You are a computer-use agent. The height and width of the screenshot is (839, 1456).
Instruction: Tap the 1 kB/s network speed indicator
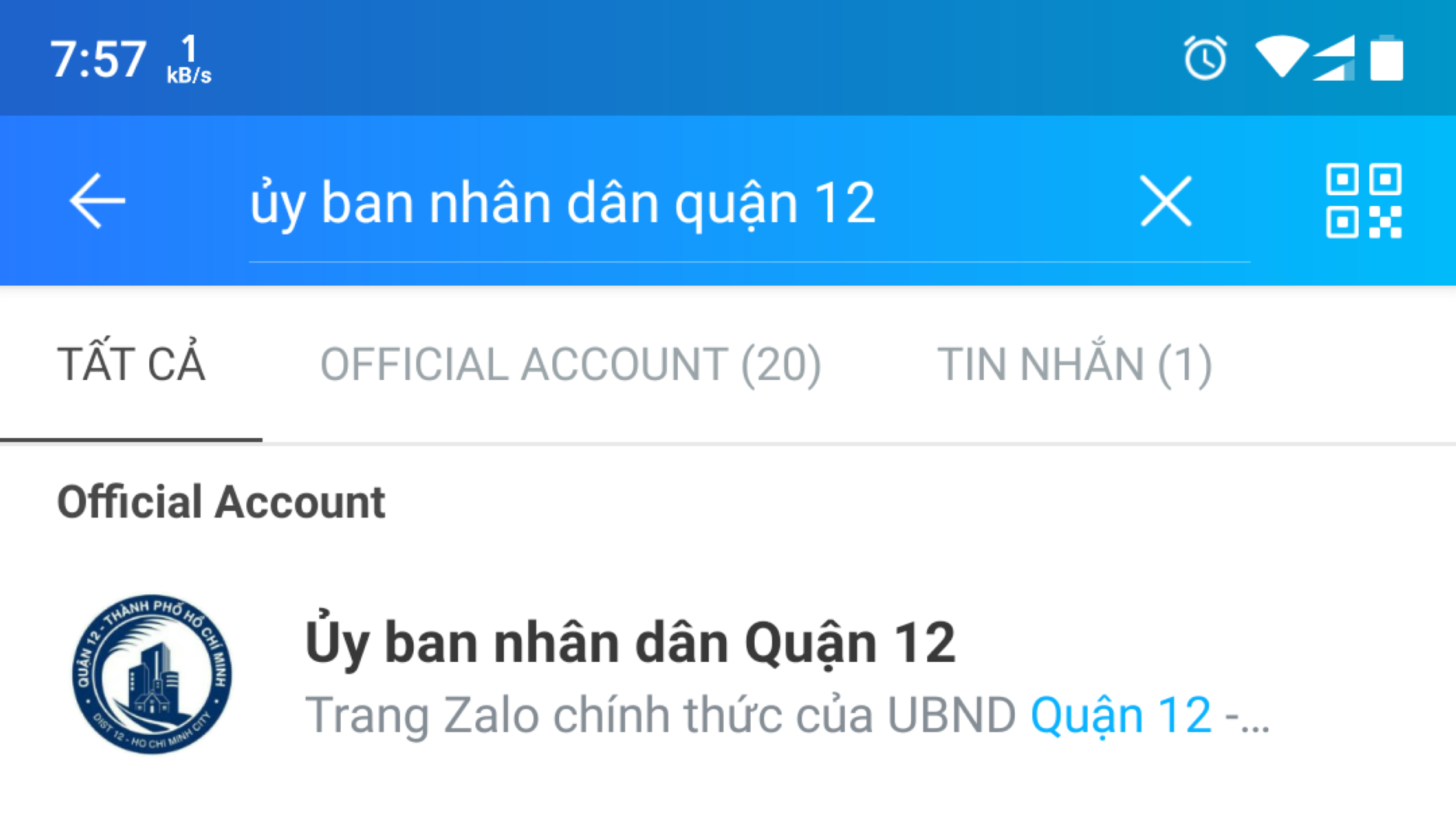[189, 59]
